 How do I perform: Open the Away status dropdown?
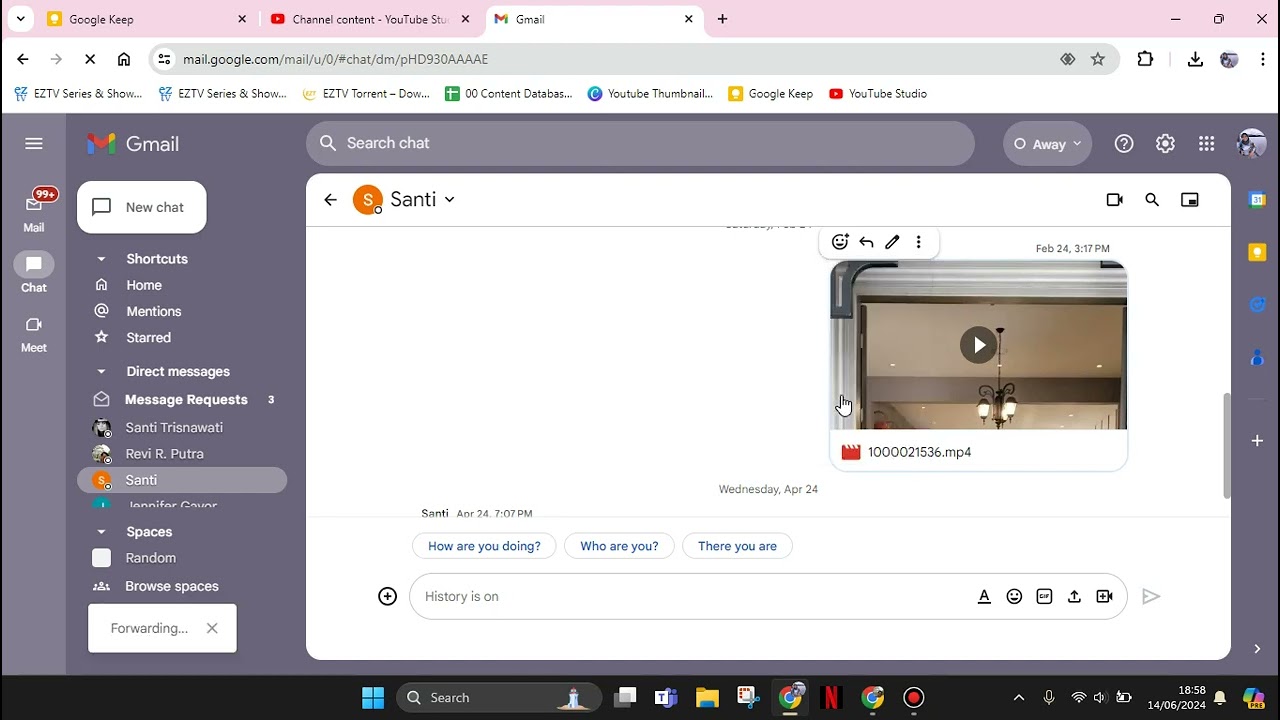point(1047,144)
